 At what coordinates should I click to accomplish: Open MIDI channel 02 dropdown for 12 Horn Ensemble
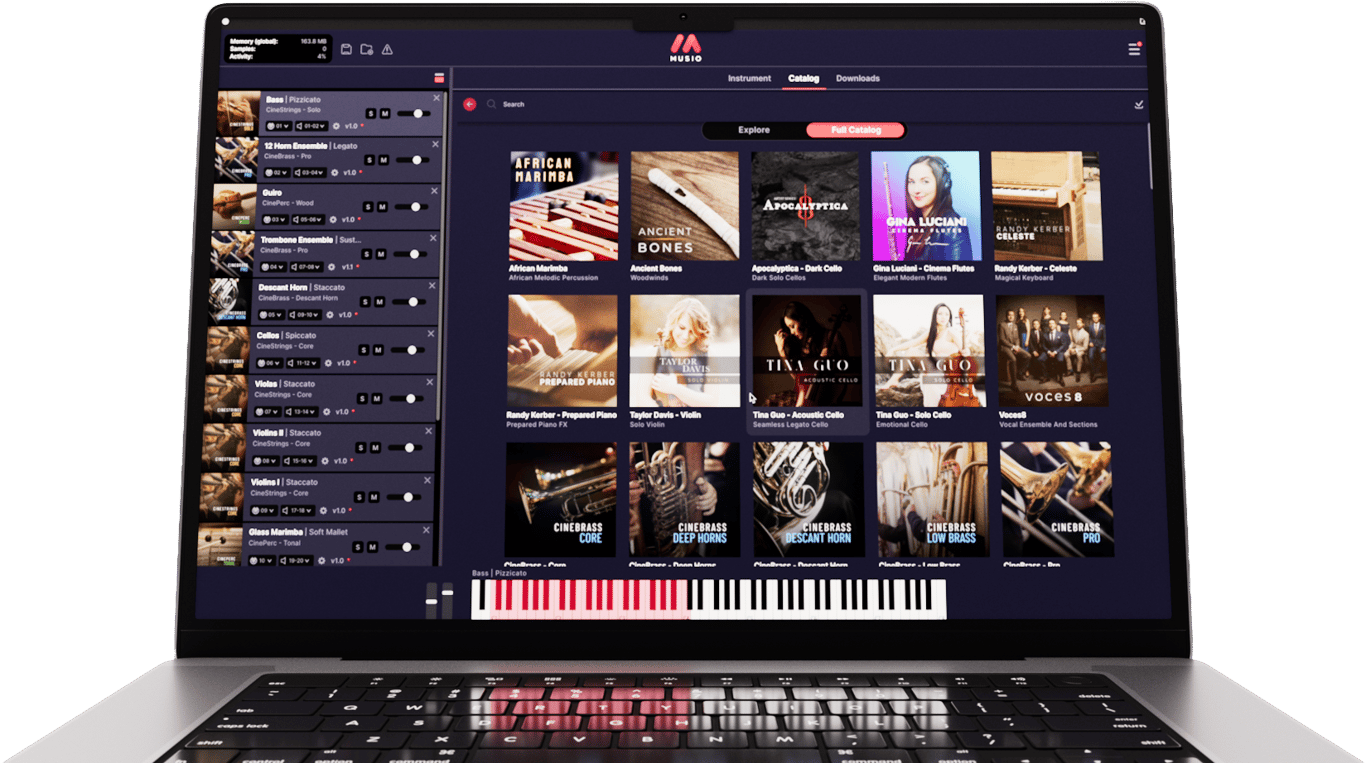click(276, 172)
